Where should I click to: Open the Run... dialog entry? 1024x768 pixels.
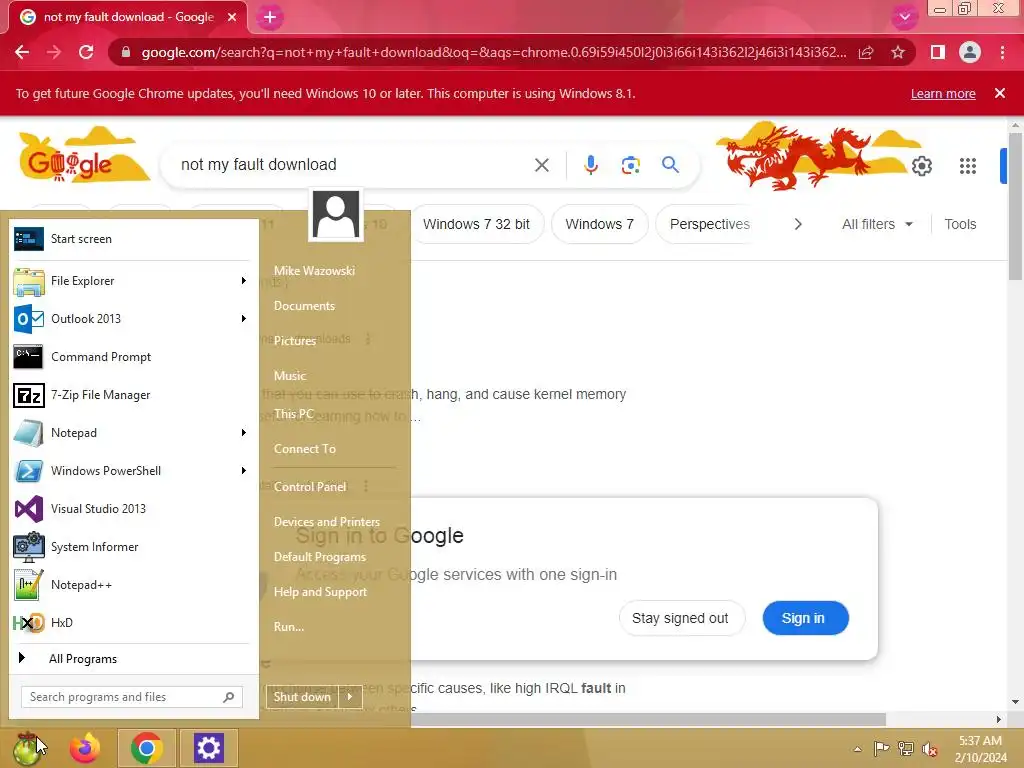pyautogui.click(x=289, y=627)
